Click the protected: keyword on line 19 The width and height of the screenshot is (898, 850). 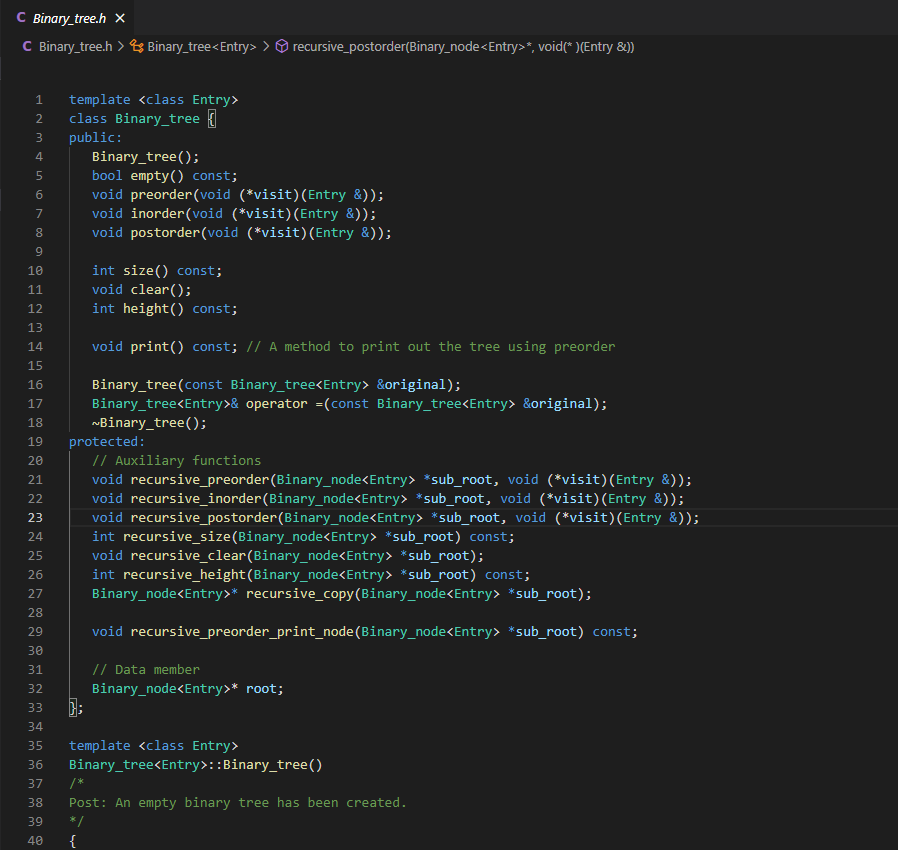pos(107,441)
